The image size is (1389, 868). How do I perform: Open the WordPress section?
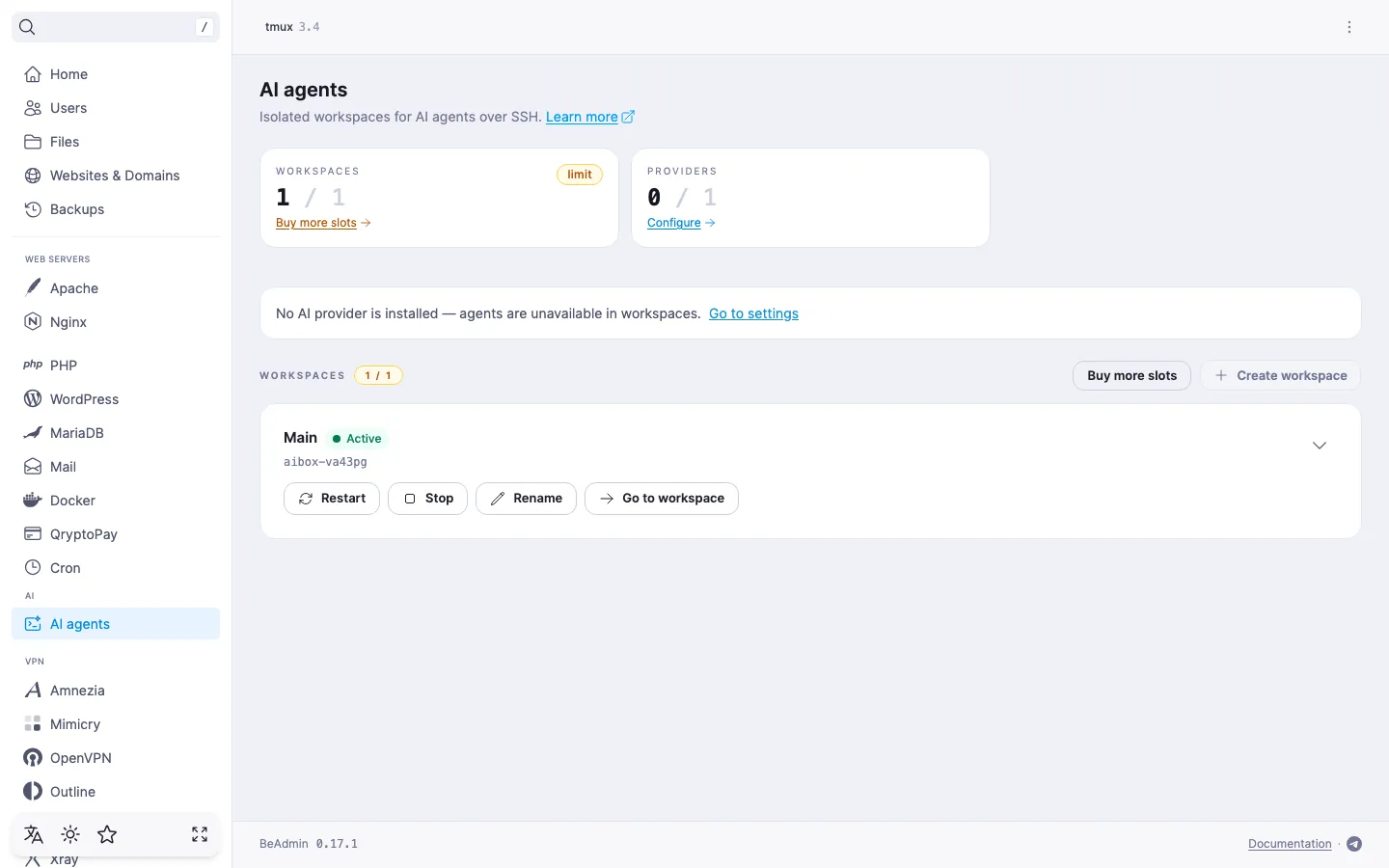pos(116,399)
